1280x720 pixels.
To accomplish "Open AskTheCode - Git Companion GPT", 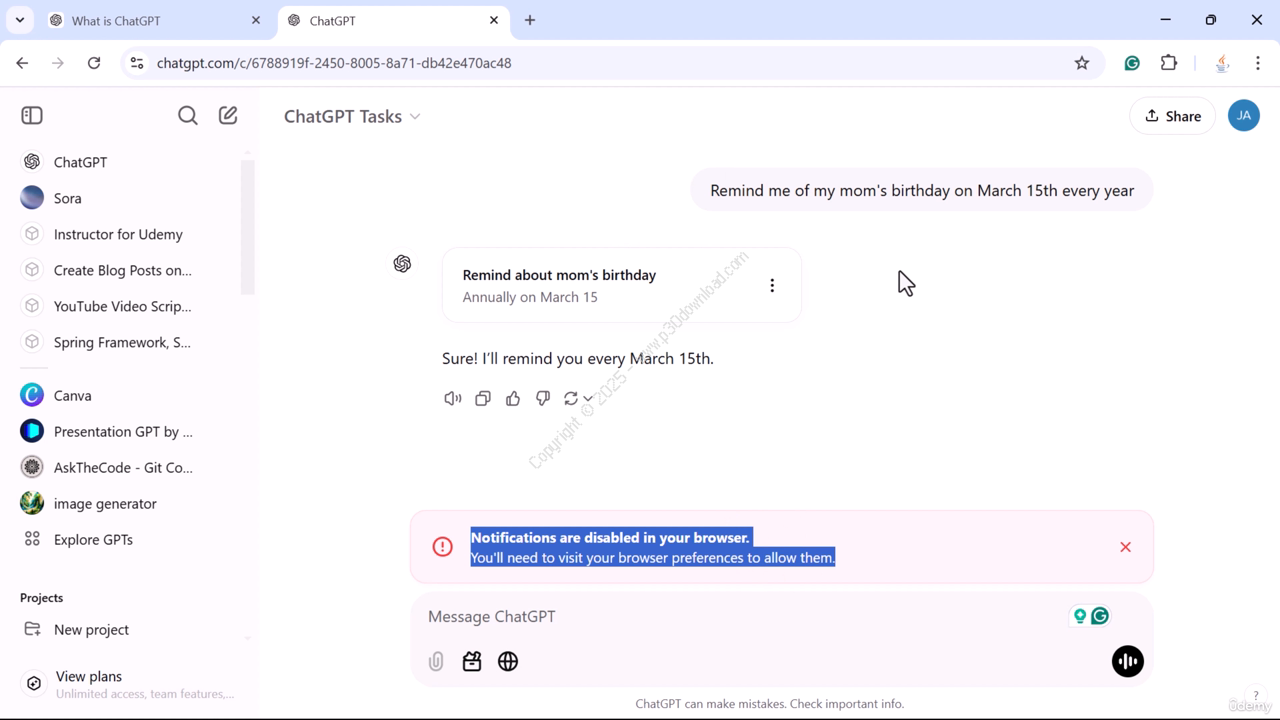I will click(x=128, y=467).
